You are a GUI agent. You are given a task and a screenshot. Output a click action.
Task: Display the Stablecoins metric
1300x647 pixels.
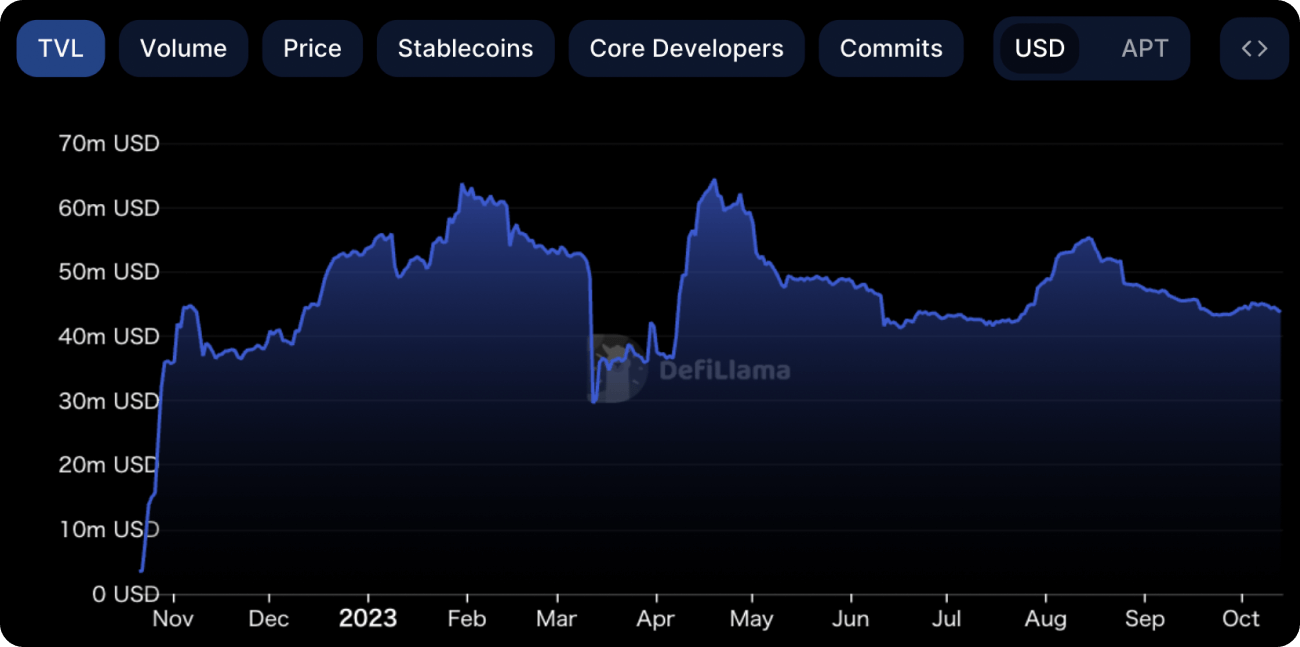point(465,48)
